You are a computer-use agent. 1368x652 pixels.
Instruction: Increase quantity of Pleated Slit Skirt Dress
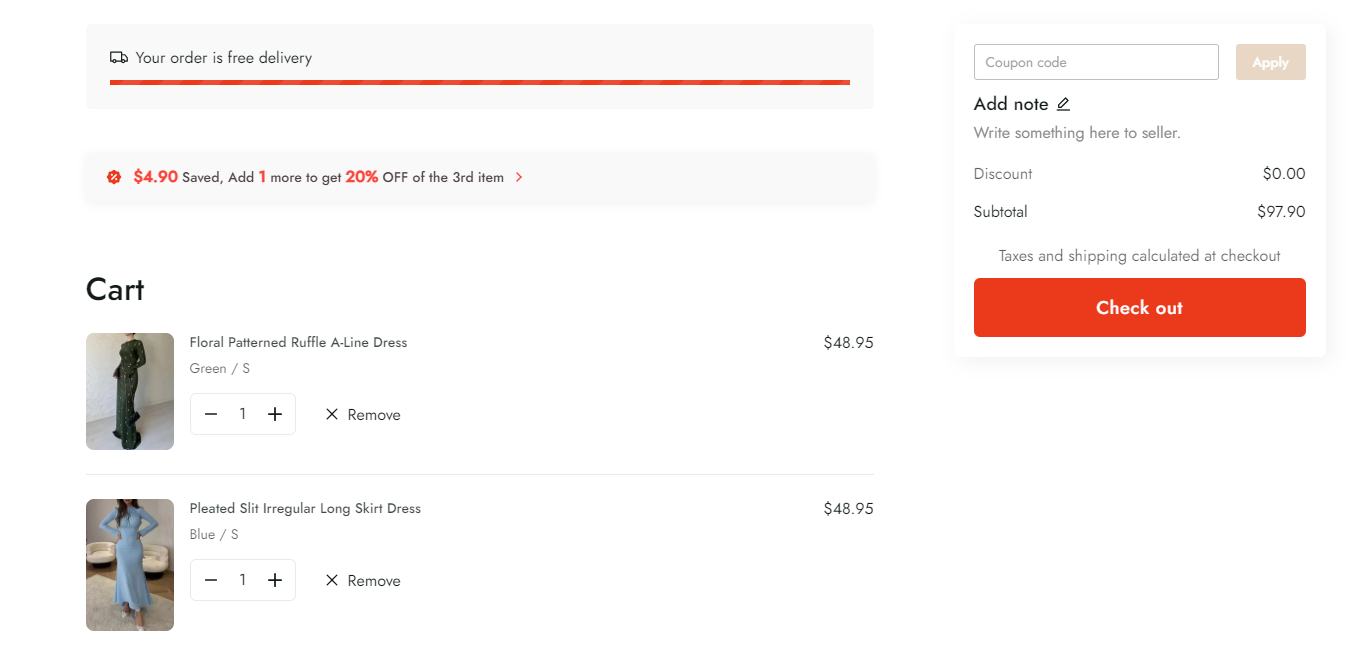tap(275, 580)
